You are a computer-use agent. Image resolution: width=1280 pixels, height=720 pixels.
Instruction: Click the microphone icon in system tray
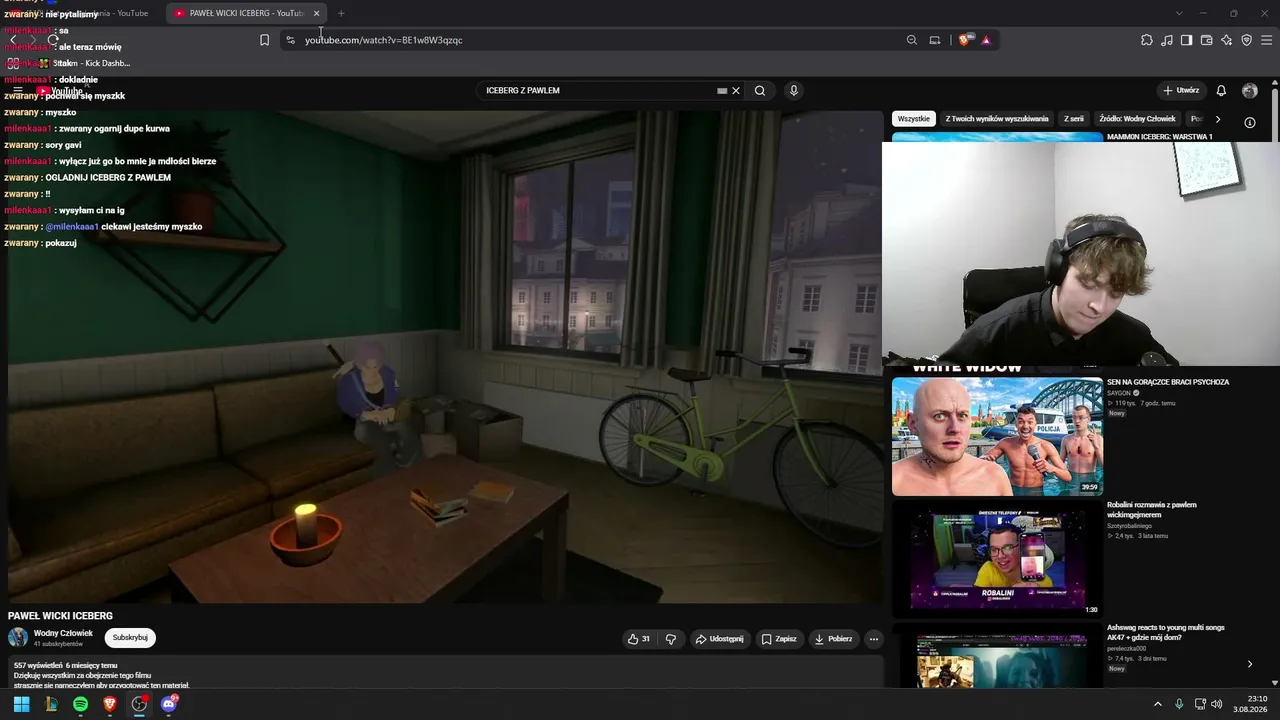tap(1179, 704)
